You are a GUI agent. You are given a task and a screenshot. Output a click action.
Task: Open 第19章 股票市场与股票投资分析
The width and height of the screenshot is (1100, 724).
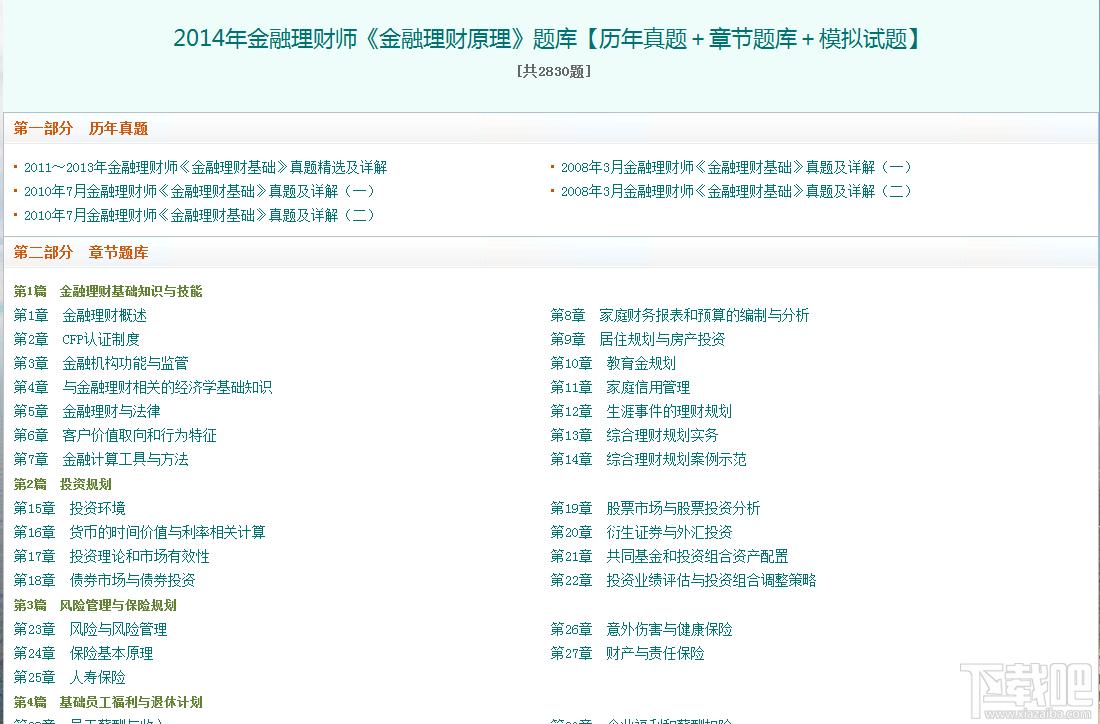click(655, 508)
